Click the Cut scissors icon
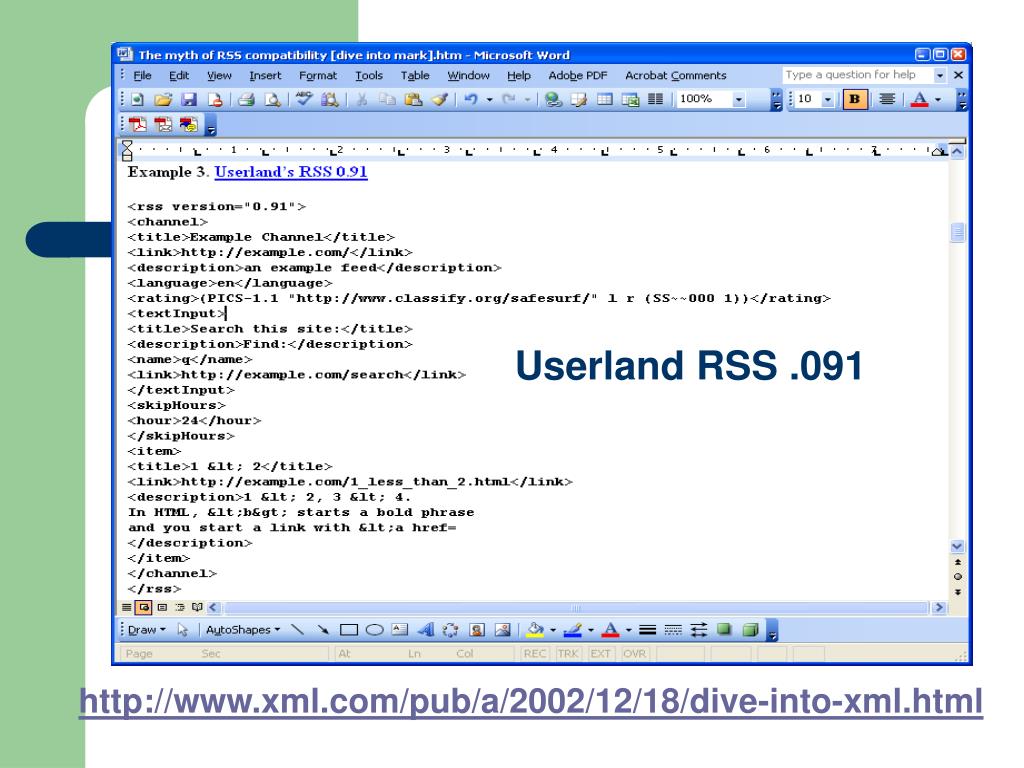The height and width of the screenshot is (768, 1024). coord(361,99)
